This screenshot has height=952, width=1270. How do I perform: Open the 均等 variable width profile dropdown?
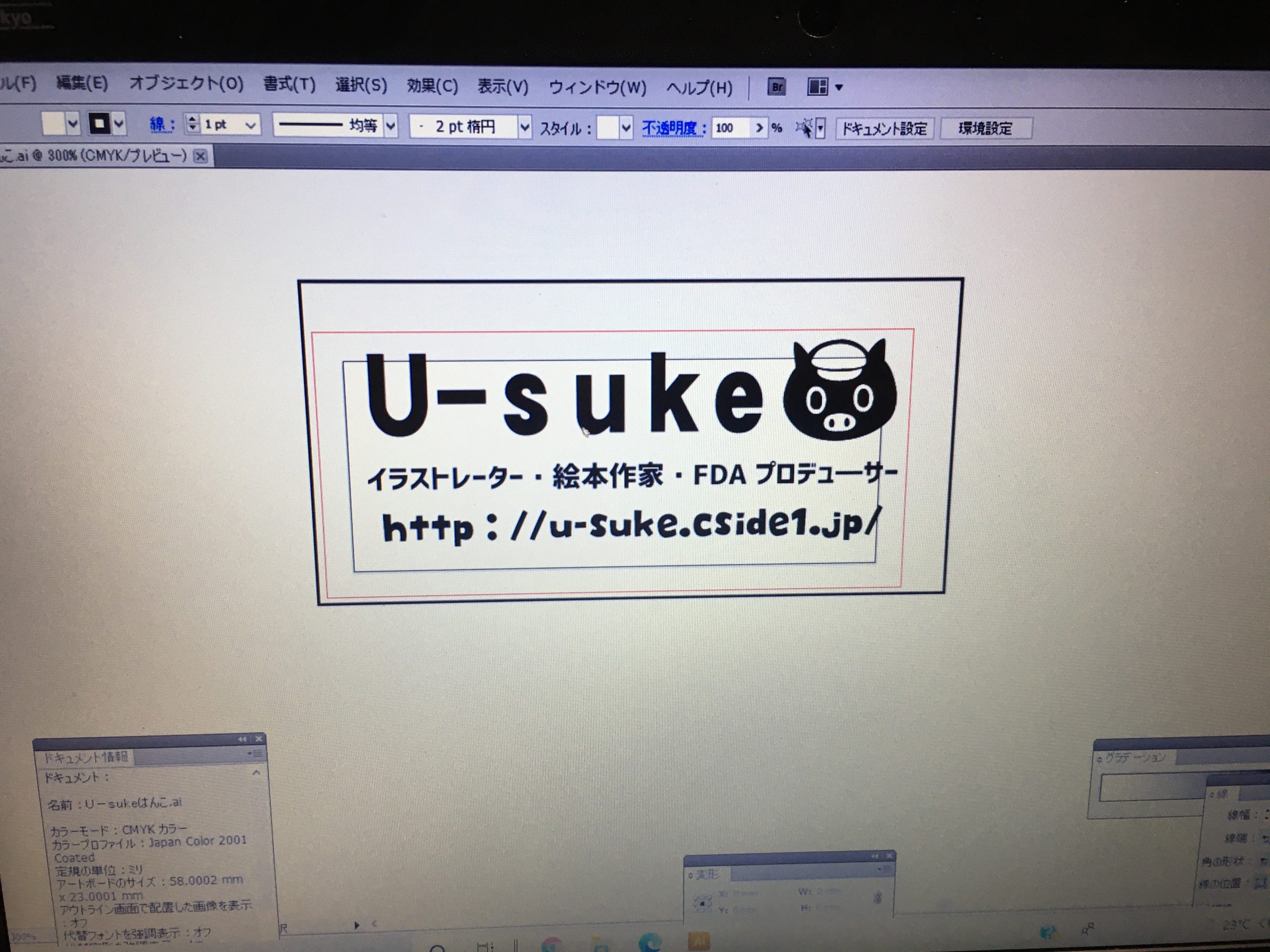(x=391, y=125)
